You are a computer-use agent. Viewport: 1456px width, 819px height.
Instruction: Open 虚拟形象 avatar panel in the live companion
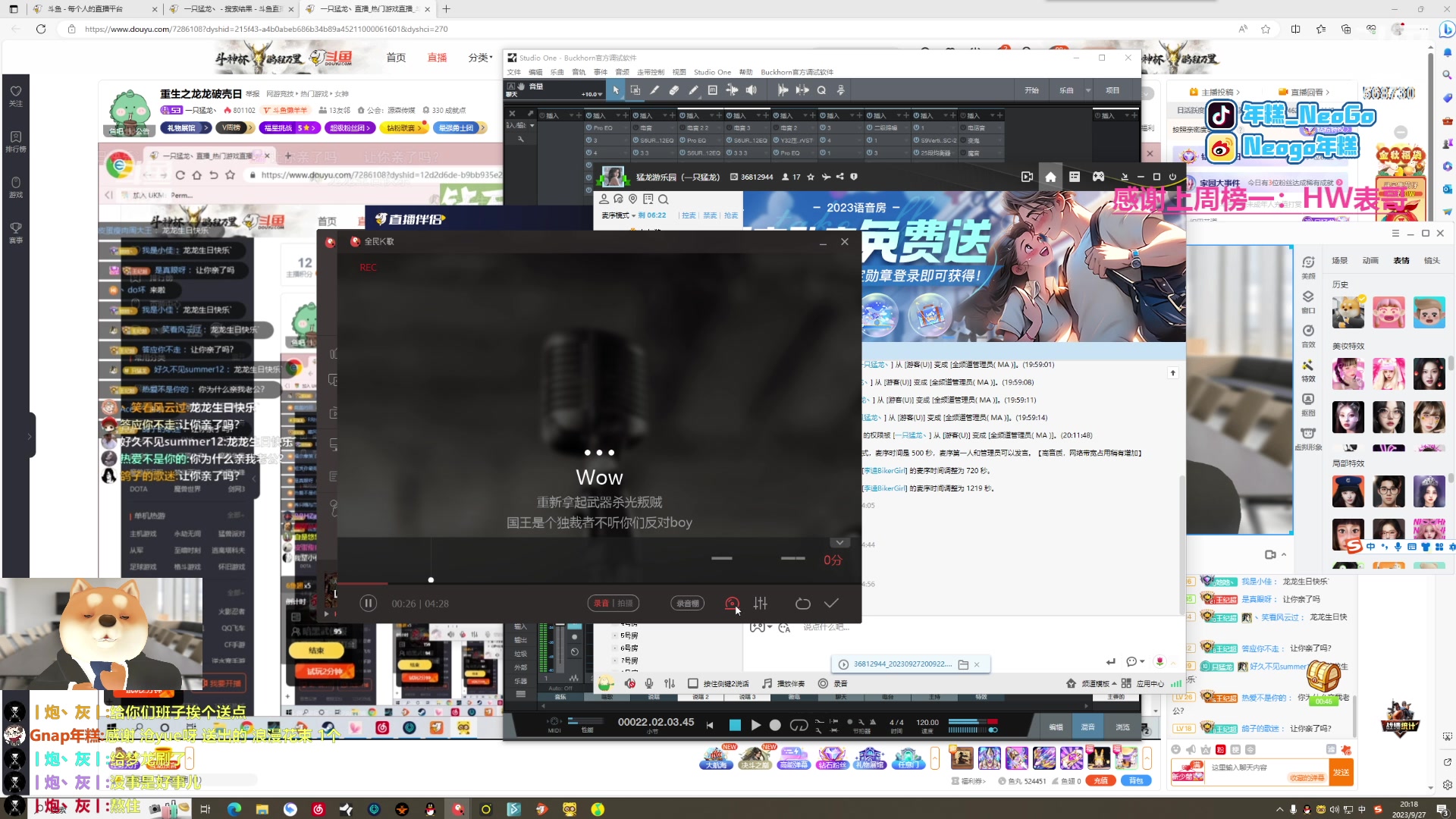[1308, 438]
